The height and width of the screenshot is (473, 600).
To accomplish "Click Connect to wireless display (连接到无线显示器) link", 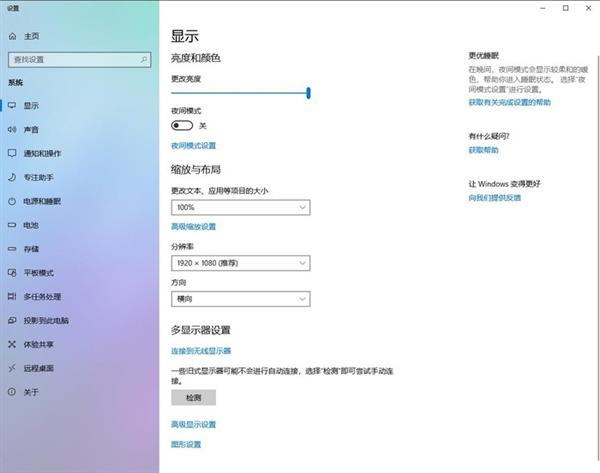I will [201, 351].
